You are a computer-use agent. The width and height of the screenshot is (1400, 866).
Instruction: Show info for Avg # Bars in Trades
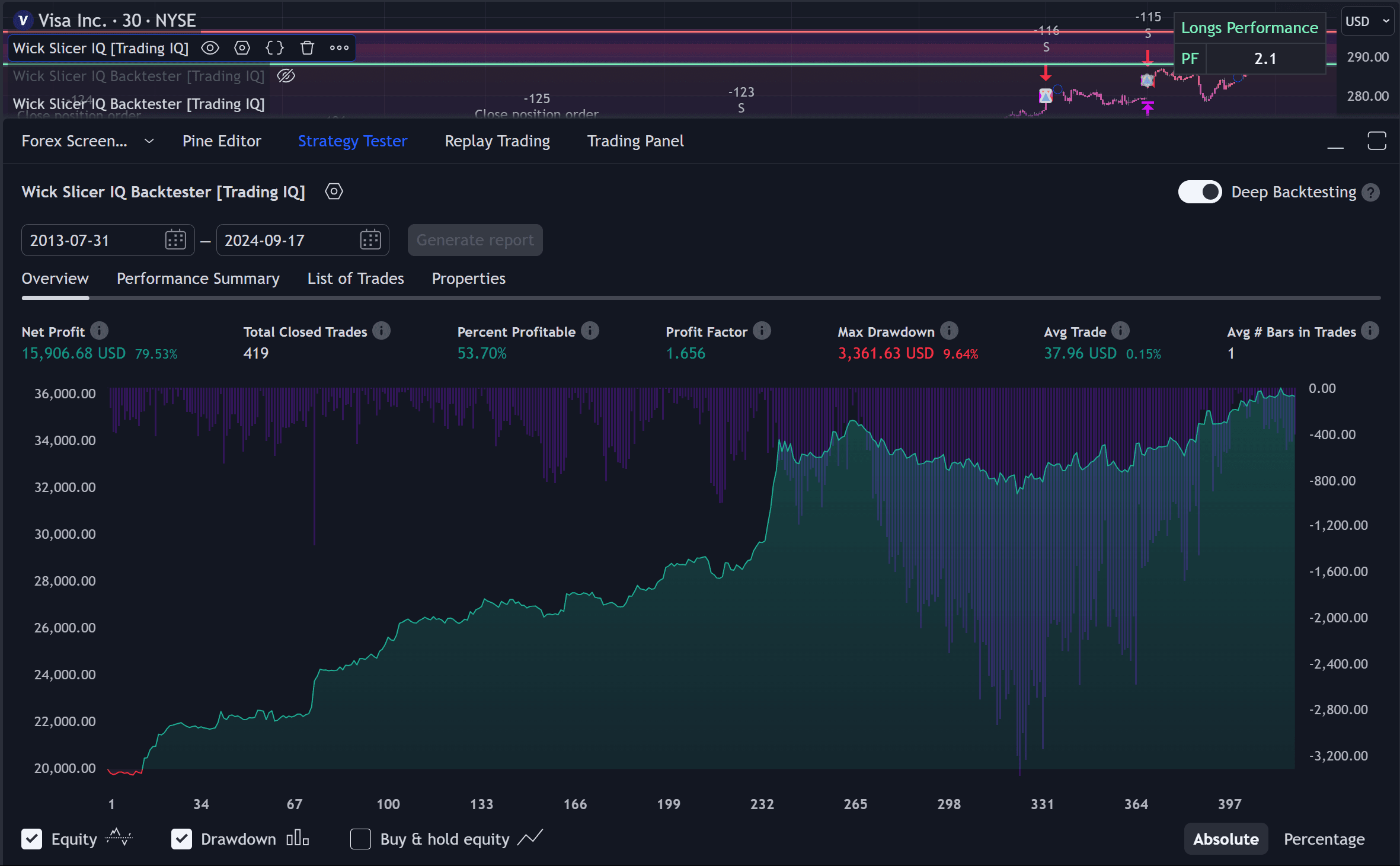[x=1370, y=331]
